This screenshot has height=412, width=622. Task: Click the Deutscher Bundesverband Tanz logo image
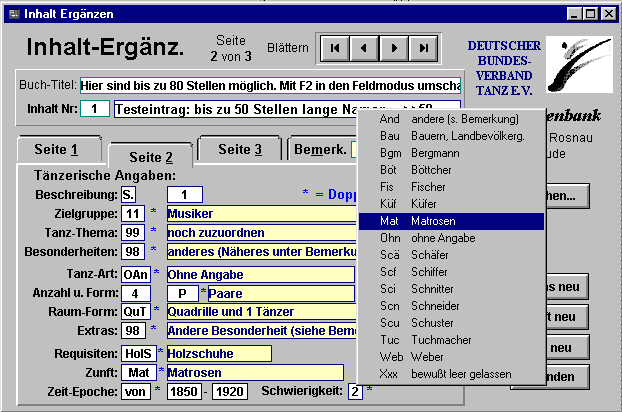click(579, 64)
